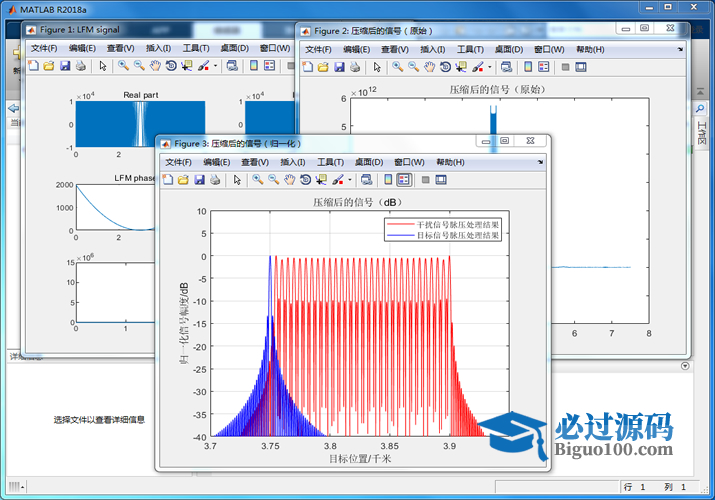Open 查看(V) menu in Figure 3
This screenshot has width=715, height=500.
(255, 162)
